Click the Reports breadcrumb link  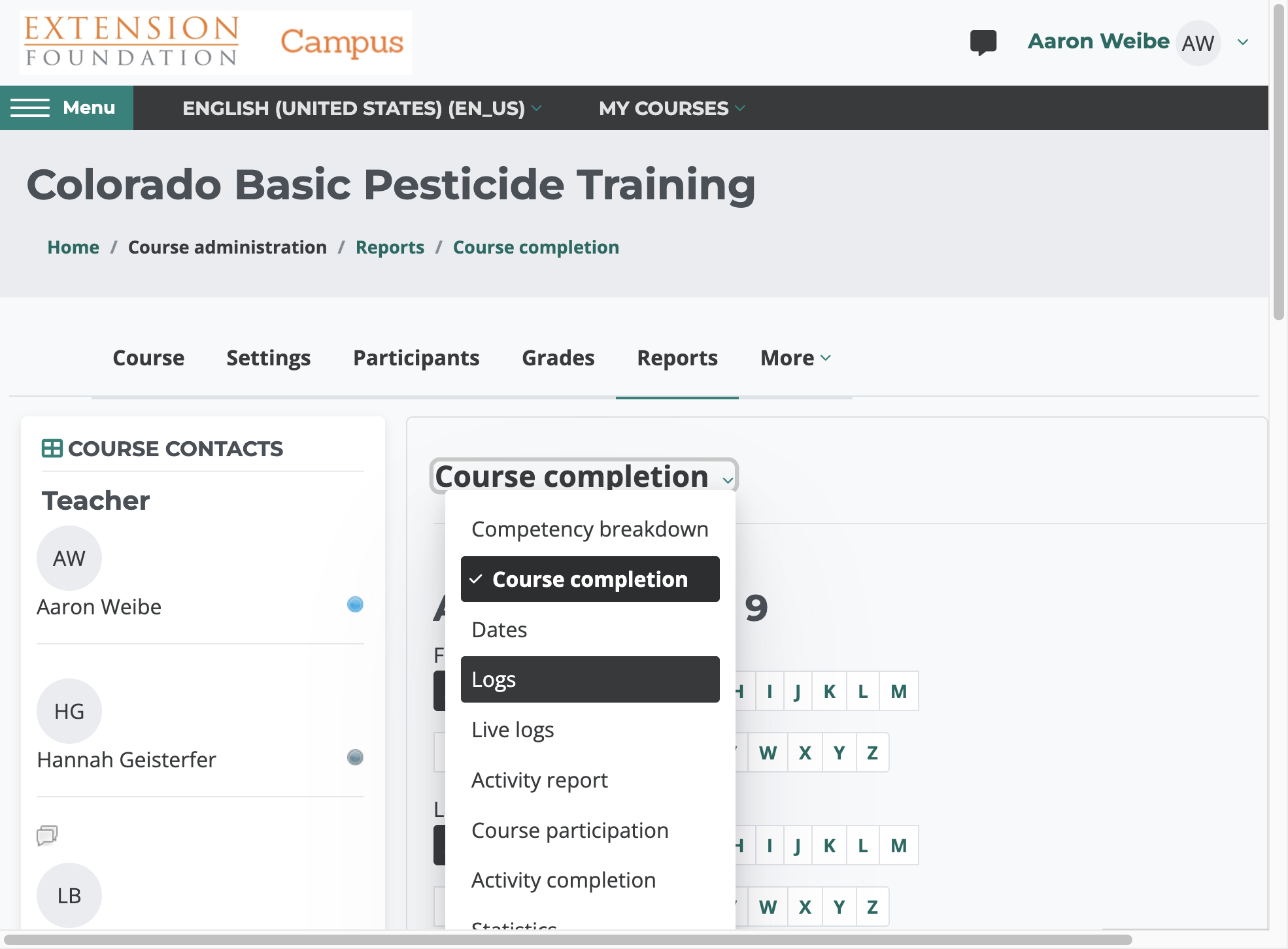click(390, 247)
